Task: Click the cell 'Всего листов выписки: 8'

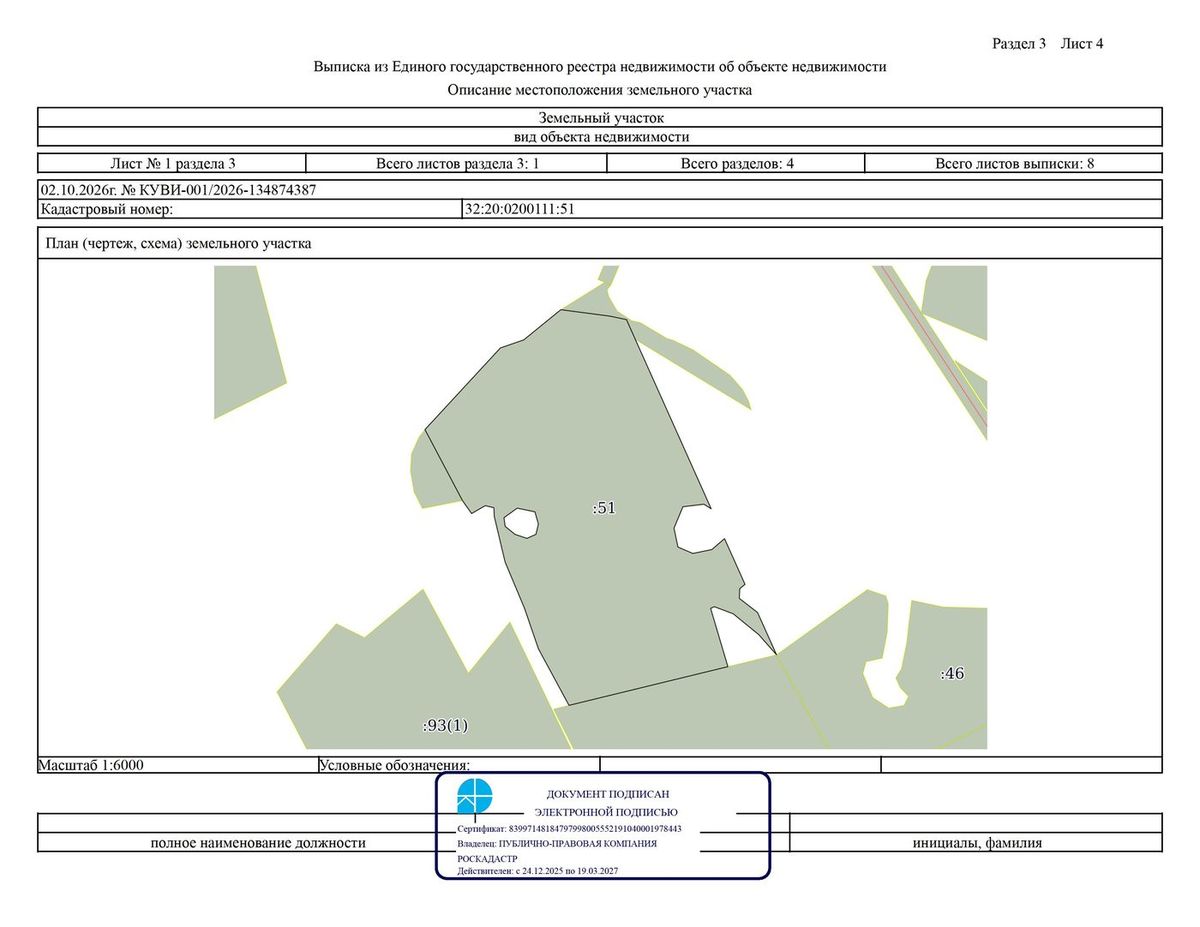Action: point(1014,163)
